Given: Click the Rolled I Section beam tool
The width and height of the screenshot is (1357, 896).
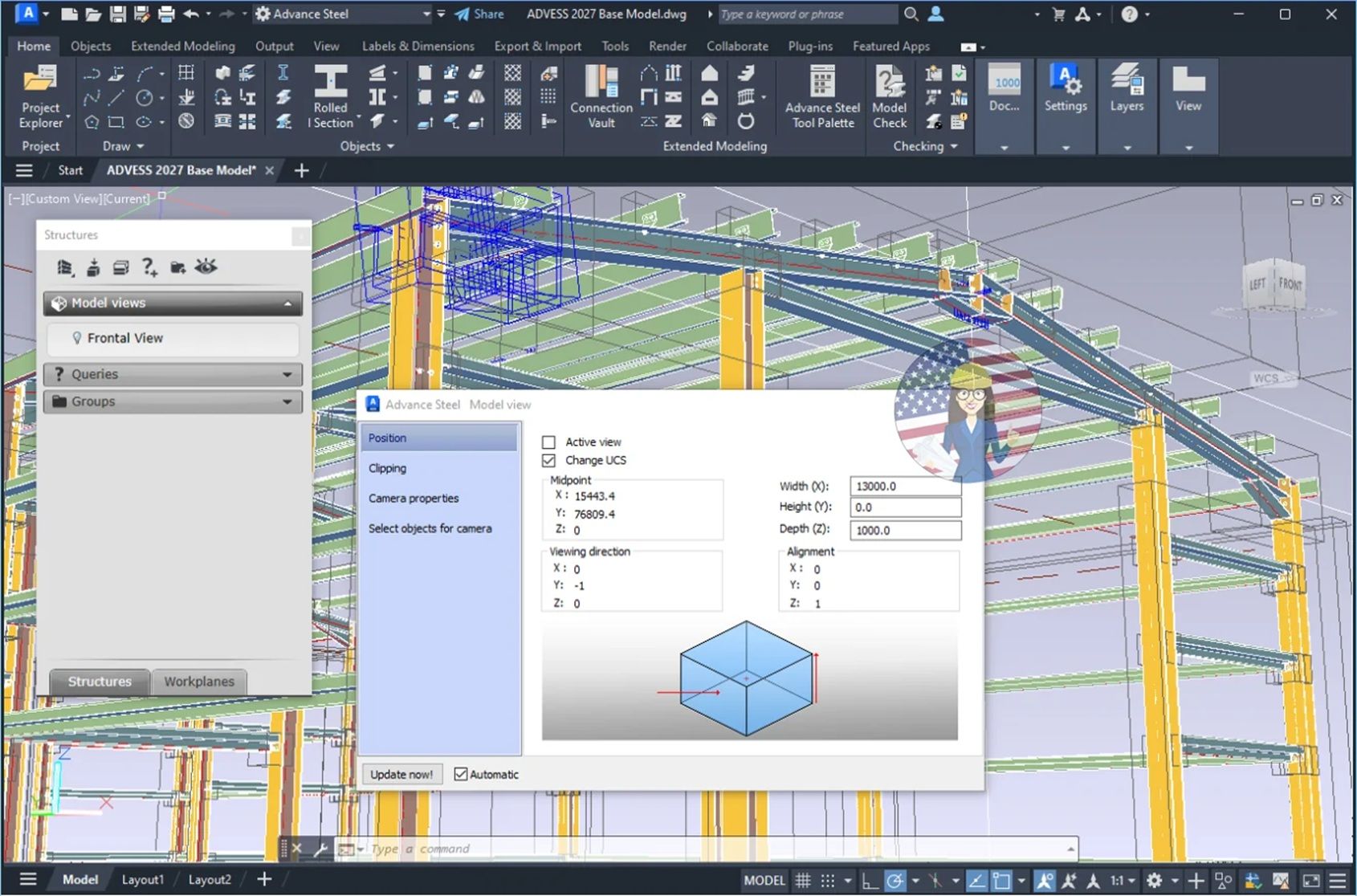Looking at the screenshot, I should click(332, 97).
